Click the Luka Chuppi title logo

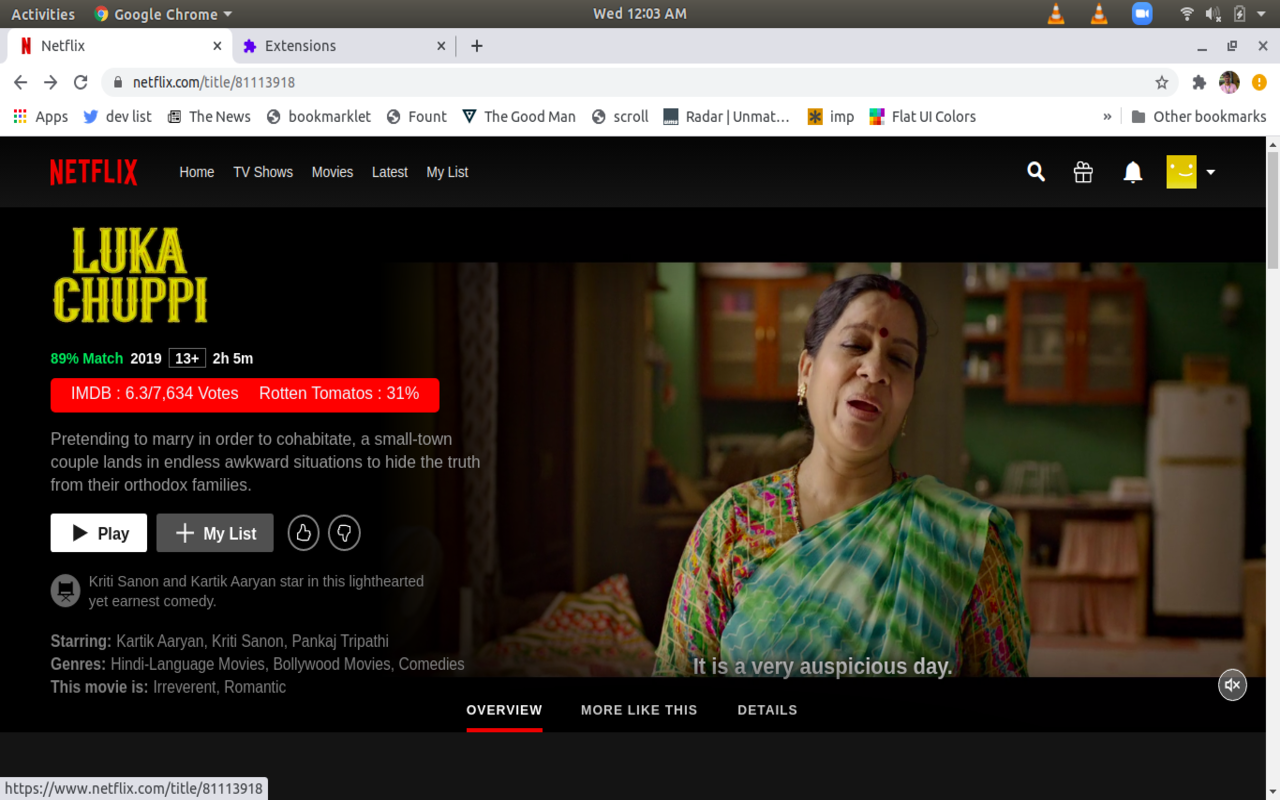[130, 276]
